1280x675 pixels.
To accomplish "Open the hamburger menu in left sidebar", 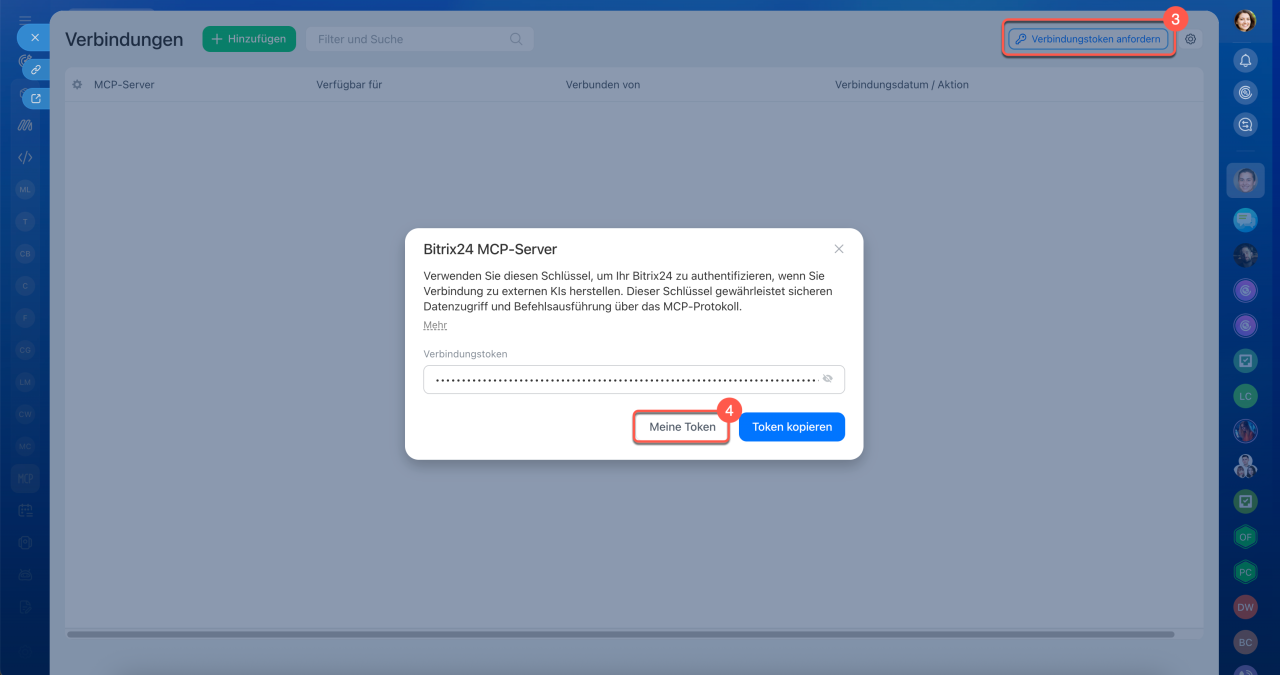I will [x=25, y=19].
